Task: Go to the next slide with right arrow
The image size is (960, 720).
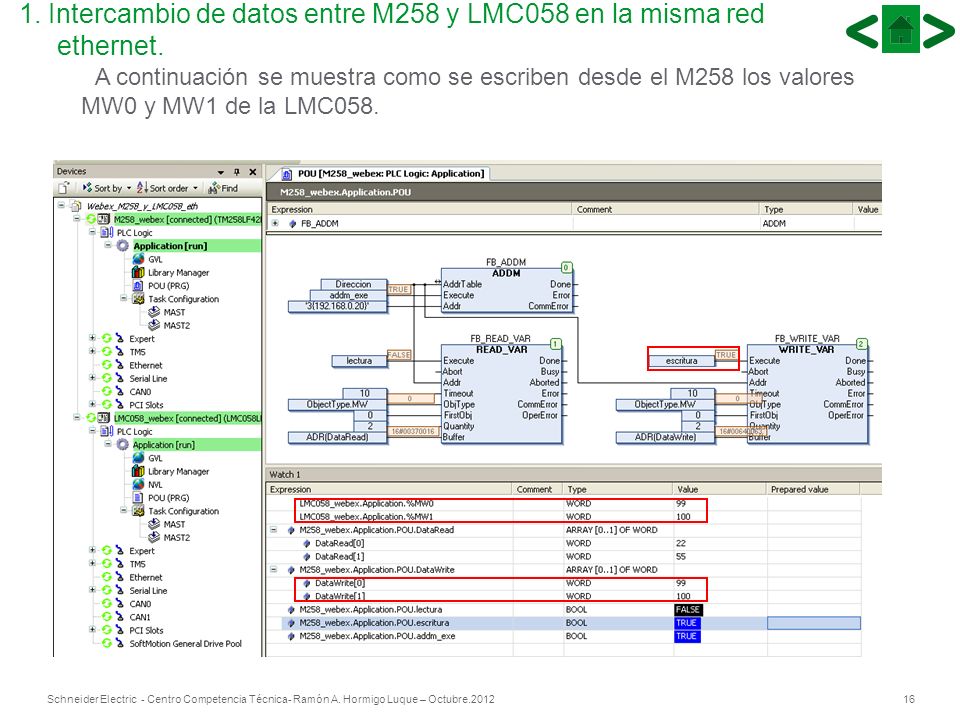Action: click(939, 29)
